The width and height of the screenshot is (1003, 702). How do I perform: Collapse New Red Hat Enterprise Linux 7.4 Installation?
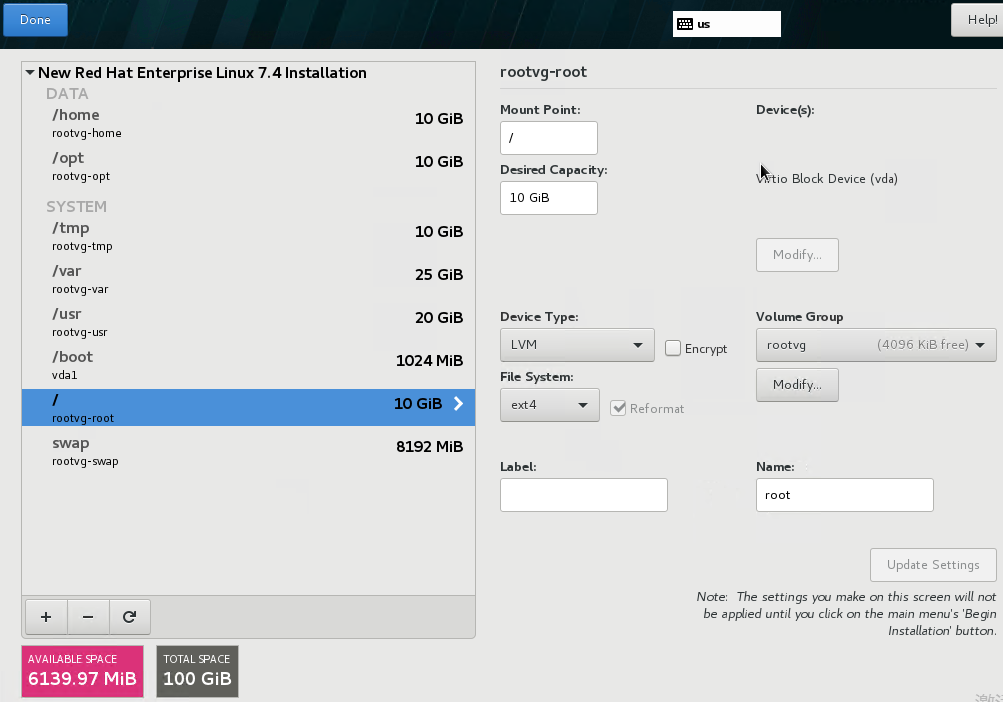pos(30,73)
